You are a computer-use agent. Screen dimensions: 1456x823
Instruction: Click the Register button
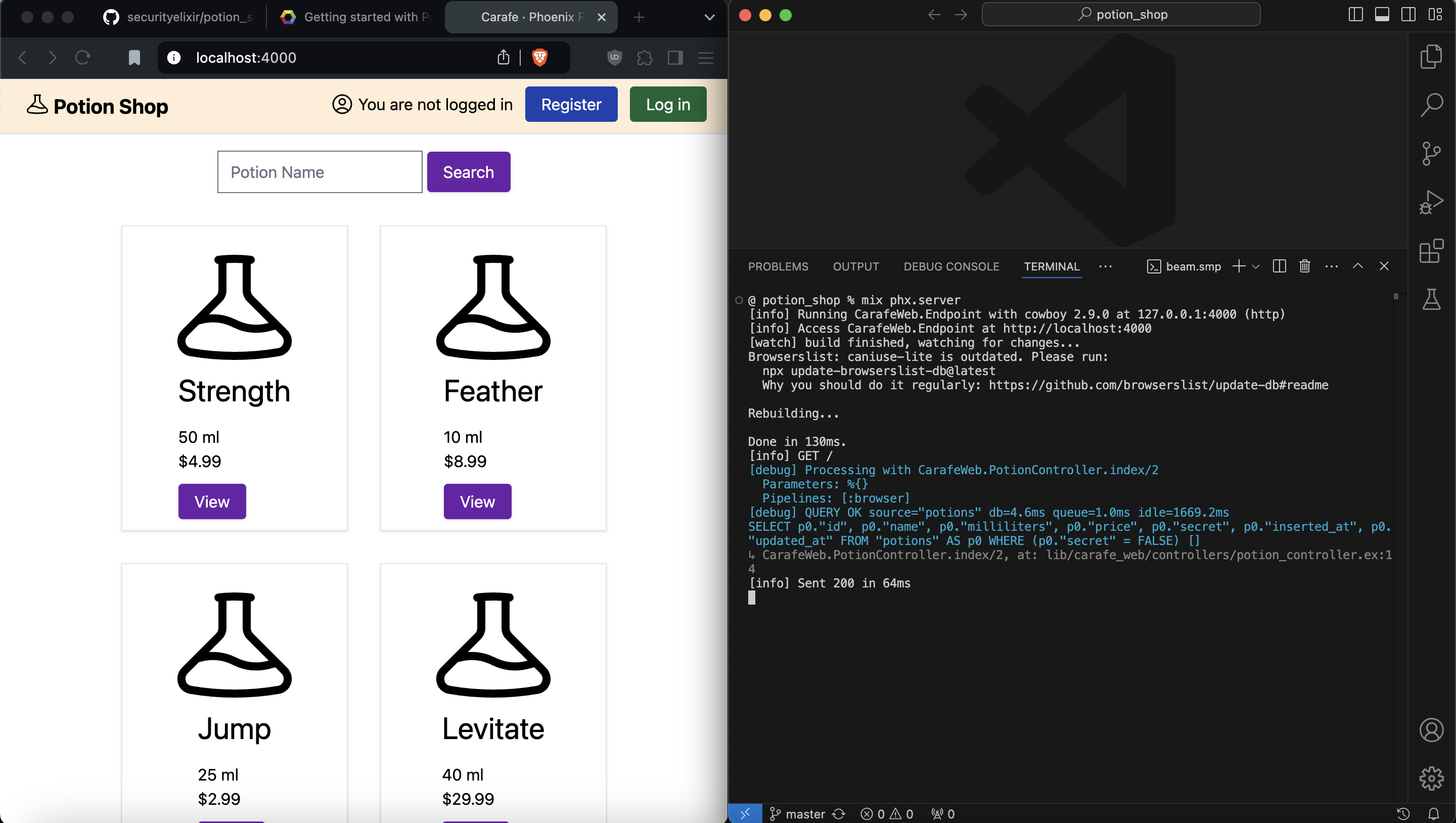click(571, 105)
